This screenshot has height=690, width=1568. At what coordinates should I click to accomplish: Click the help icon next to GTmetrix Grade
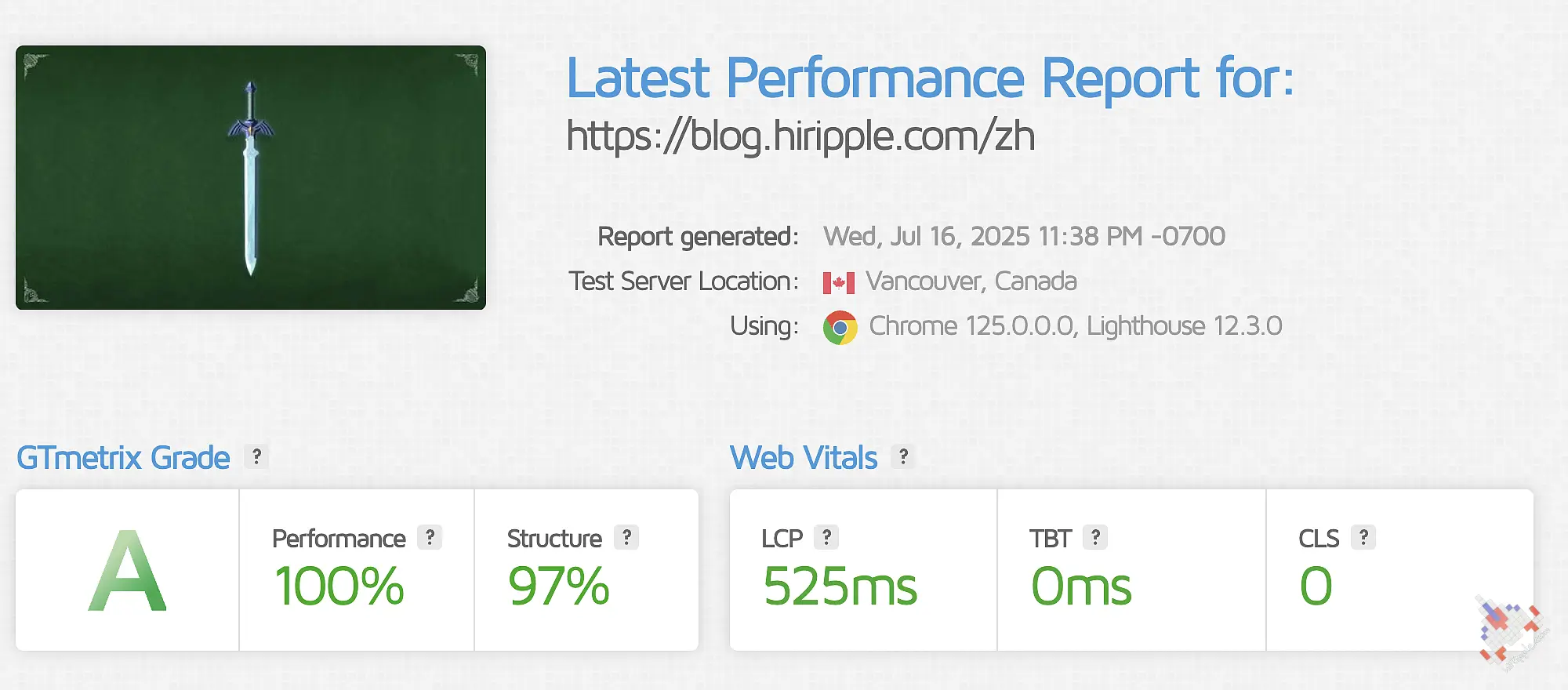[256, 456]
